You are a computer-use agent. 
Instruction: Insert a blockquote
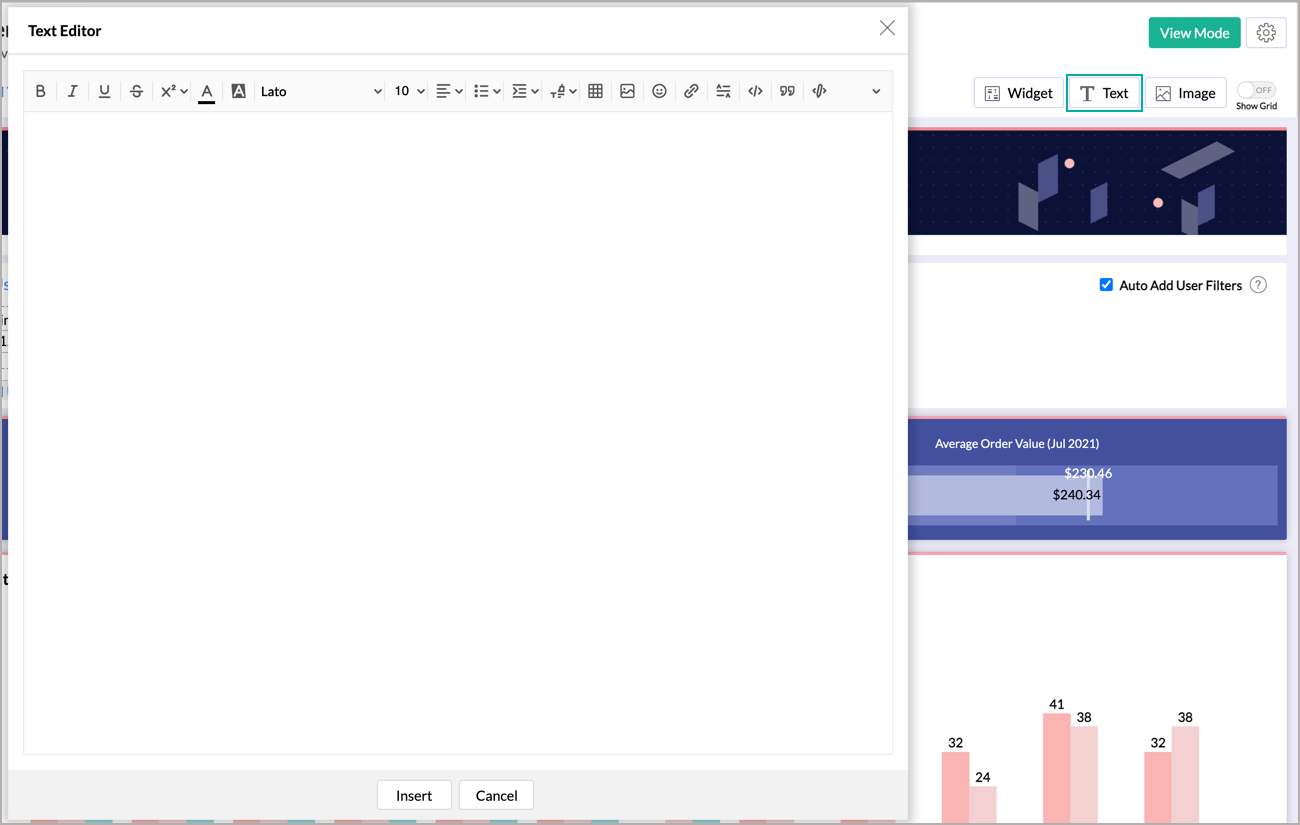click(787, 91)
